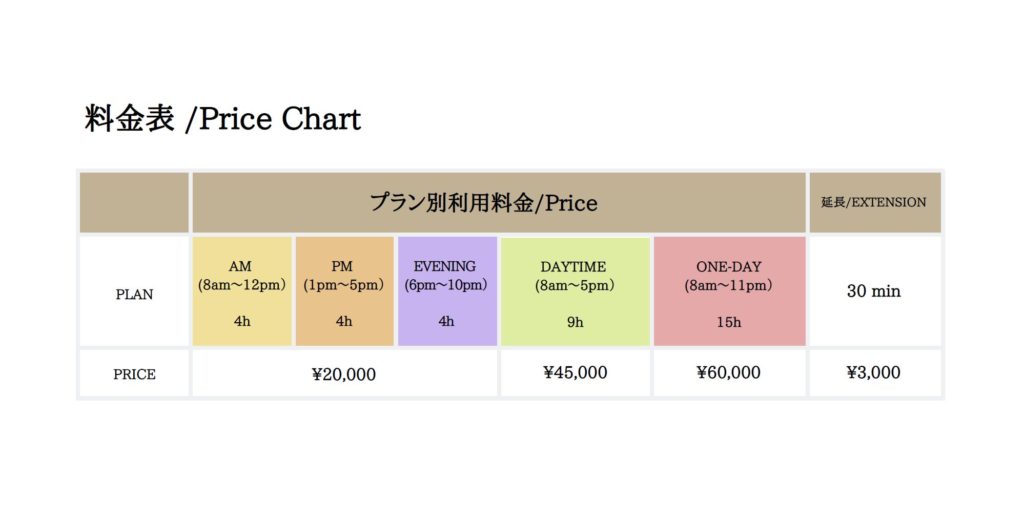This screenshot has width=1024, height=522.
Task: Click the 4h text under AM
Action: pyautogui.click(x=242, y=321)
